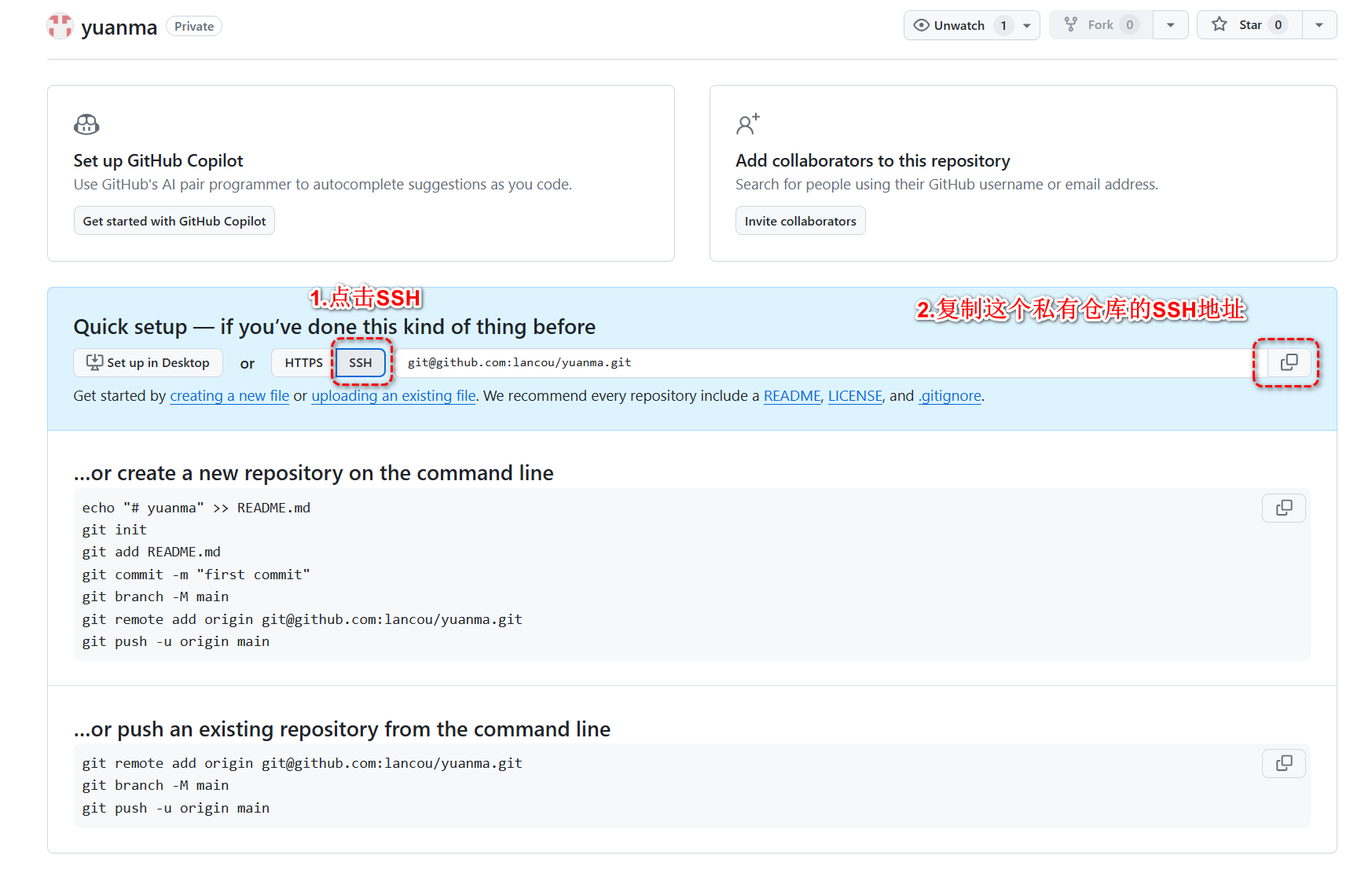
Task: Switch clone URL to HTTPS
Action: [x=303, y=362]
